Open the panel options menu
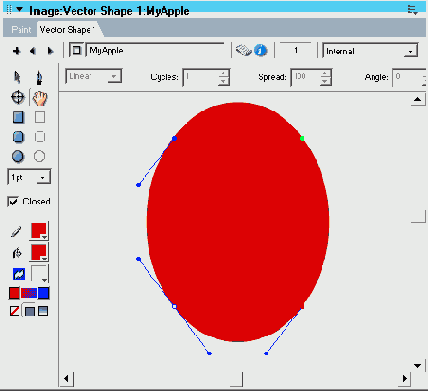 412,10
